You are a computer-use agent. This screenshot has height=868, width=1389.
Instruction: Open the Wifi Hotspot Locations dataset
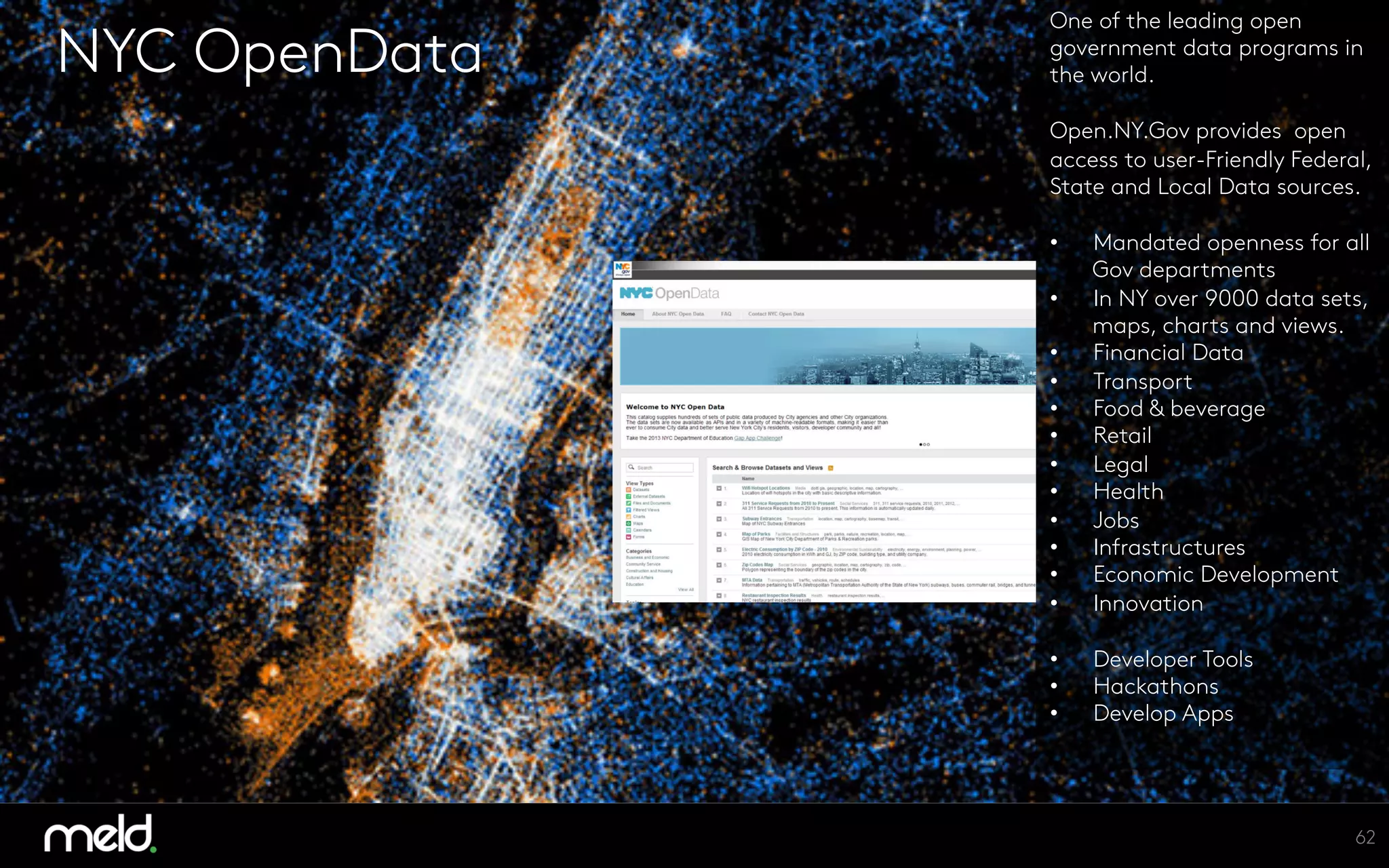click(766, 488)
